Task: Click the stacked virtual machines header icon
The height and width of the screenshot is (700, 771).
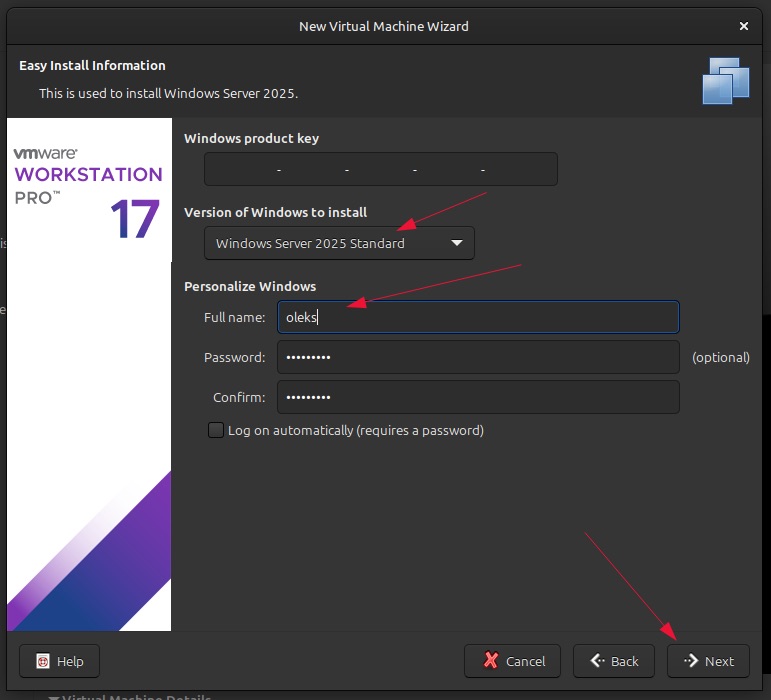Action: coord(725,80)
